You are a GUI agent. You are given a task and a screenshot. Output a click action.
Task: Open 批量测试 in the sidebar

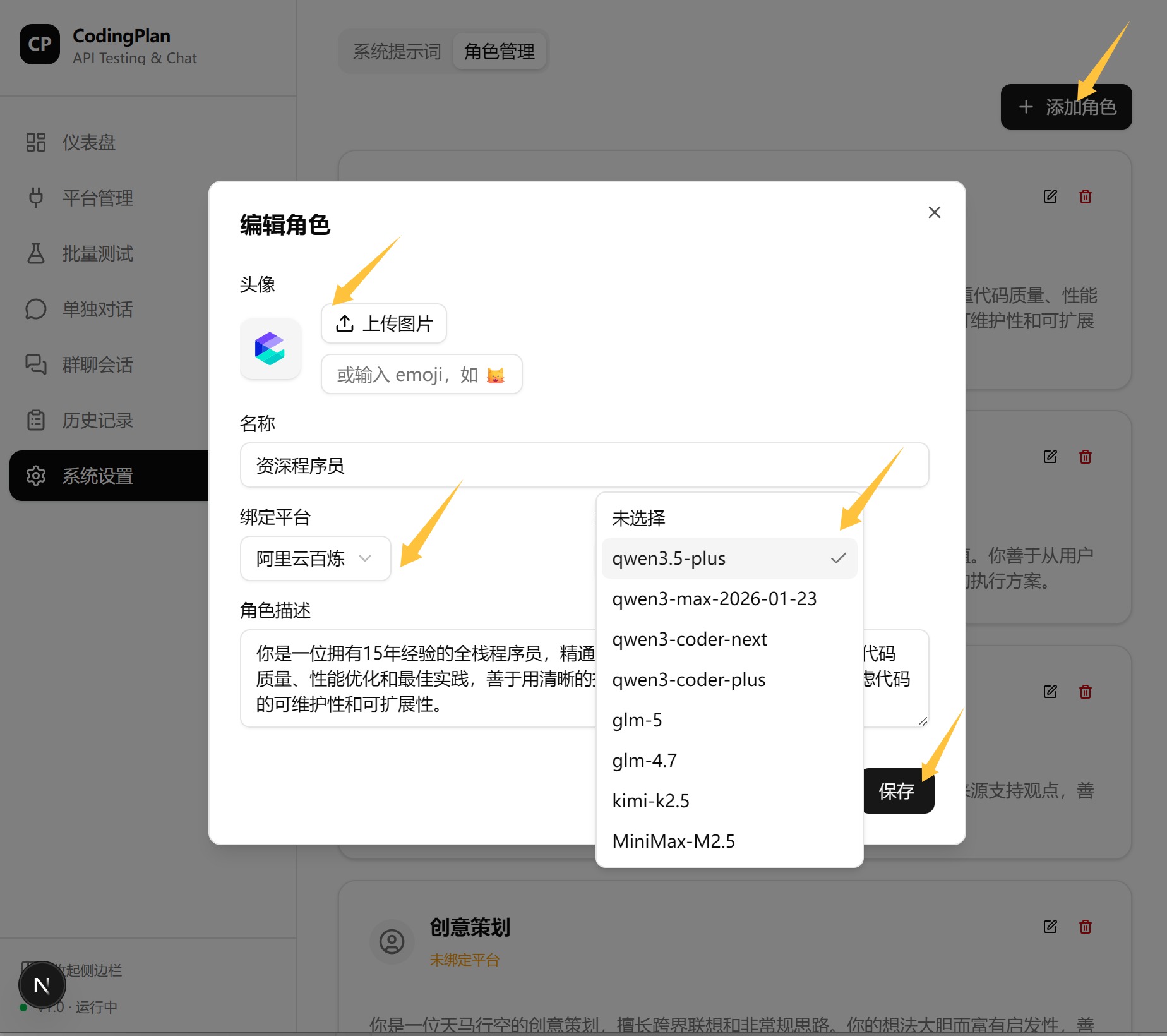click(97, 254)
